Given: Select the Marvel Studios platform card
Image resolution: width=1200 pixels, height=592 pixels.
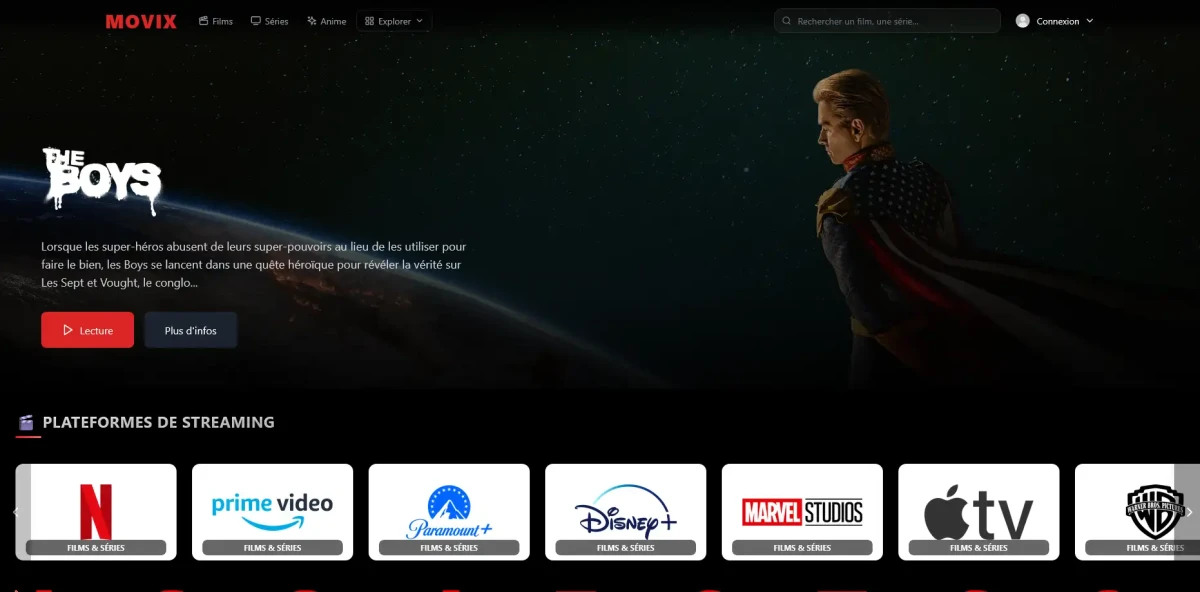Looking at the screenshot, I should [x=802, y=512].
